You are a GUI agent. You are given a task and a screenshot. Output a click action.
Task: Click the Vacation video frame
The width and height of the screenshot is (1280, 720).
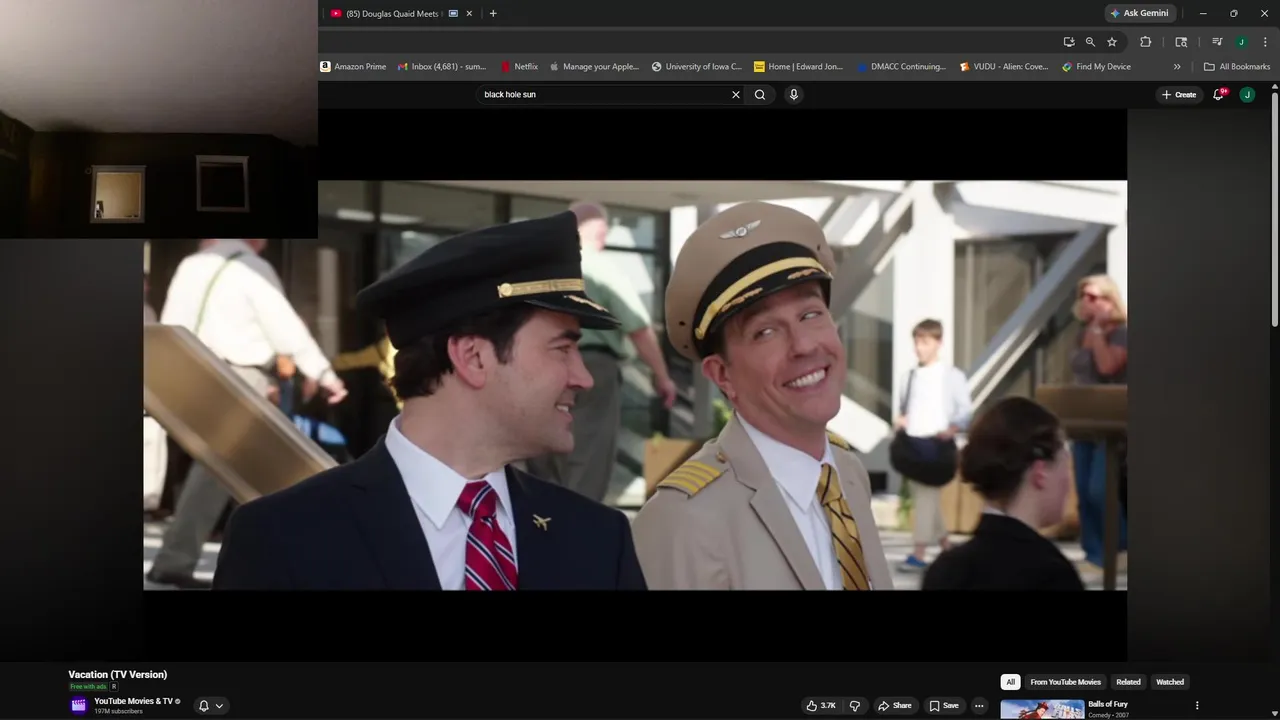pyautogui.click(x=635, y=385)
